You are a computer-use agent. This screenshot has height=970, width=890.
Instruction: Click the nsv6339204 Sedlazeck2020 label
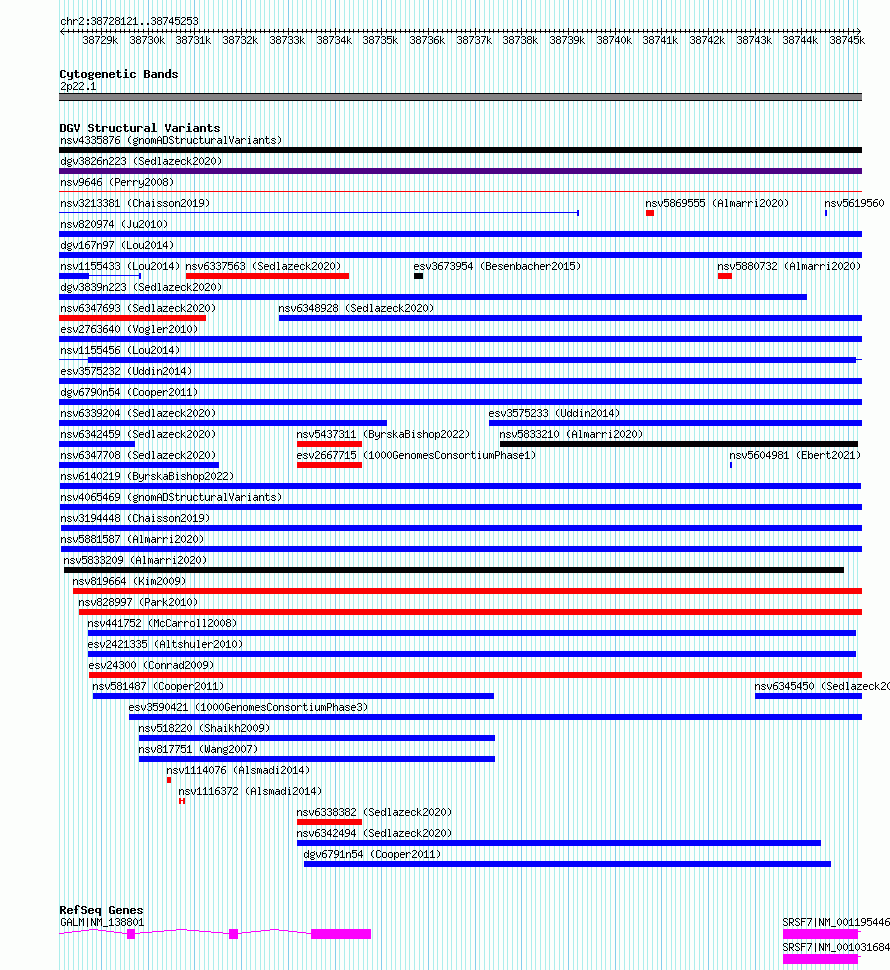(138, 414)
